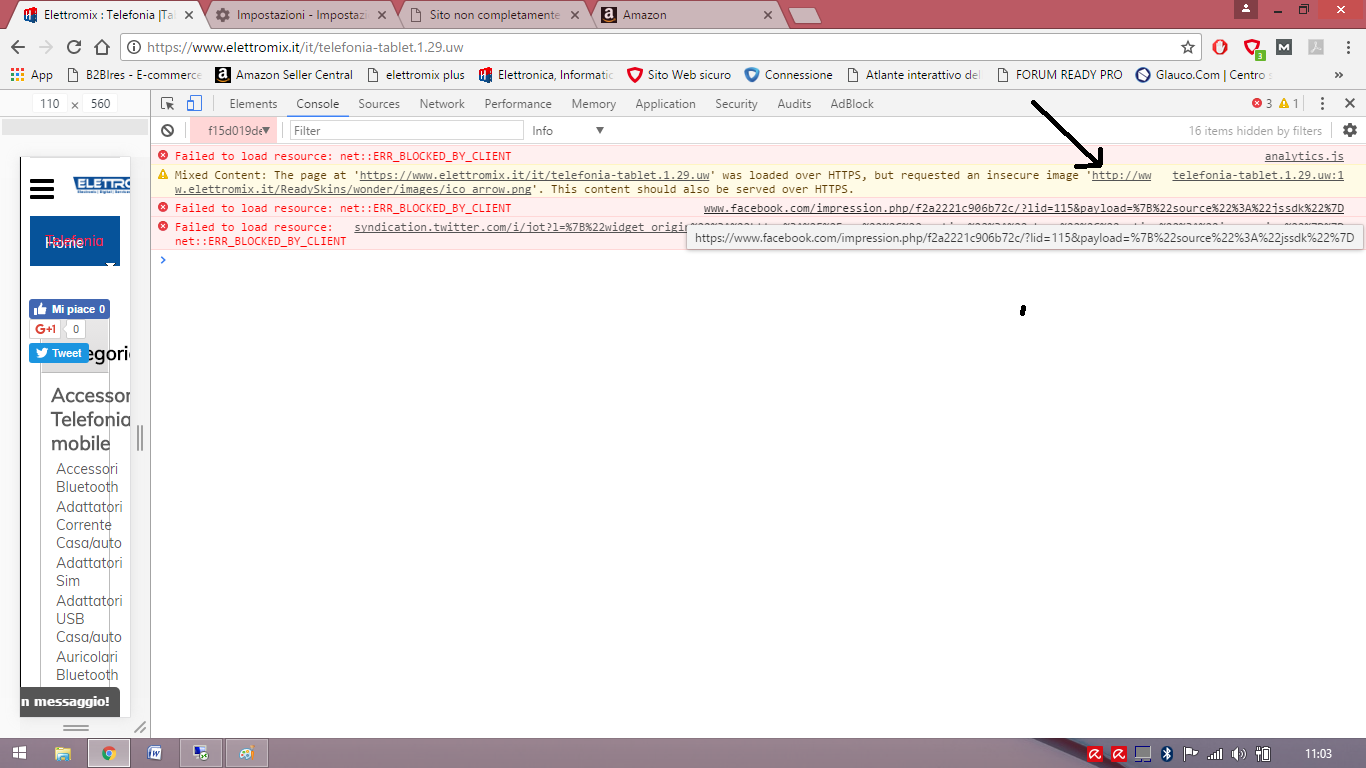1366x768 pixels.
Task: Open the console settings gear
Action: pos(1350,131)
